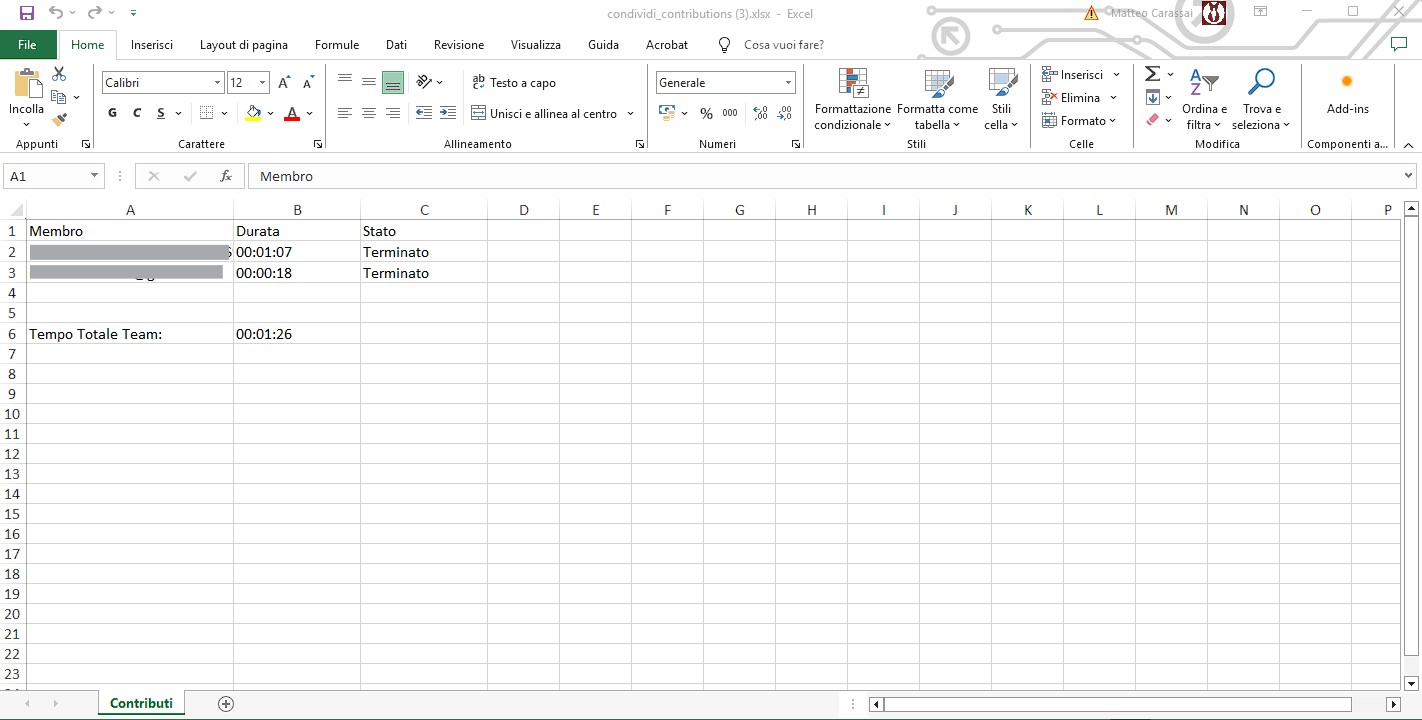Toggle Testo a capo wrap text
Viewport: 1422px width, 720px height.
coord(514,83)
